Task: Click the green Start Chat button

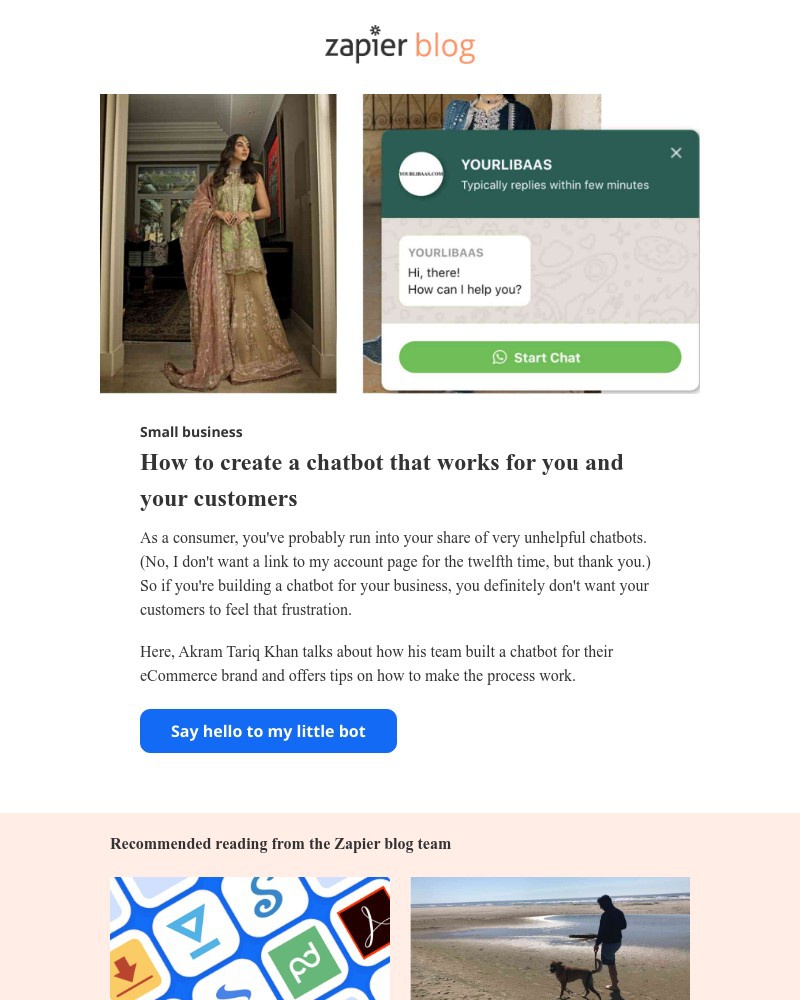Action: [540, 357]
